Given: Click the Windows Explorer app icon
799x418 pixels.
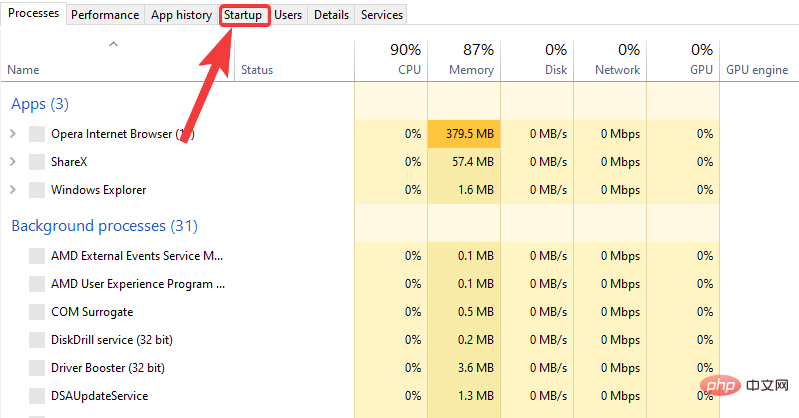Looking at the screenshot, I should click(37, 190).
